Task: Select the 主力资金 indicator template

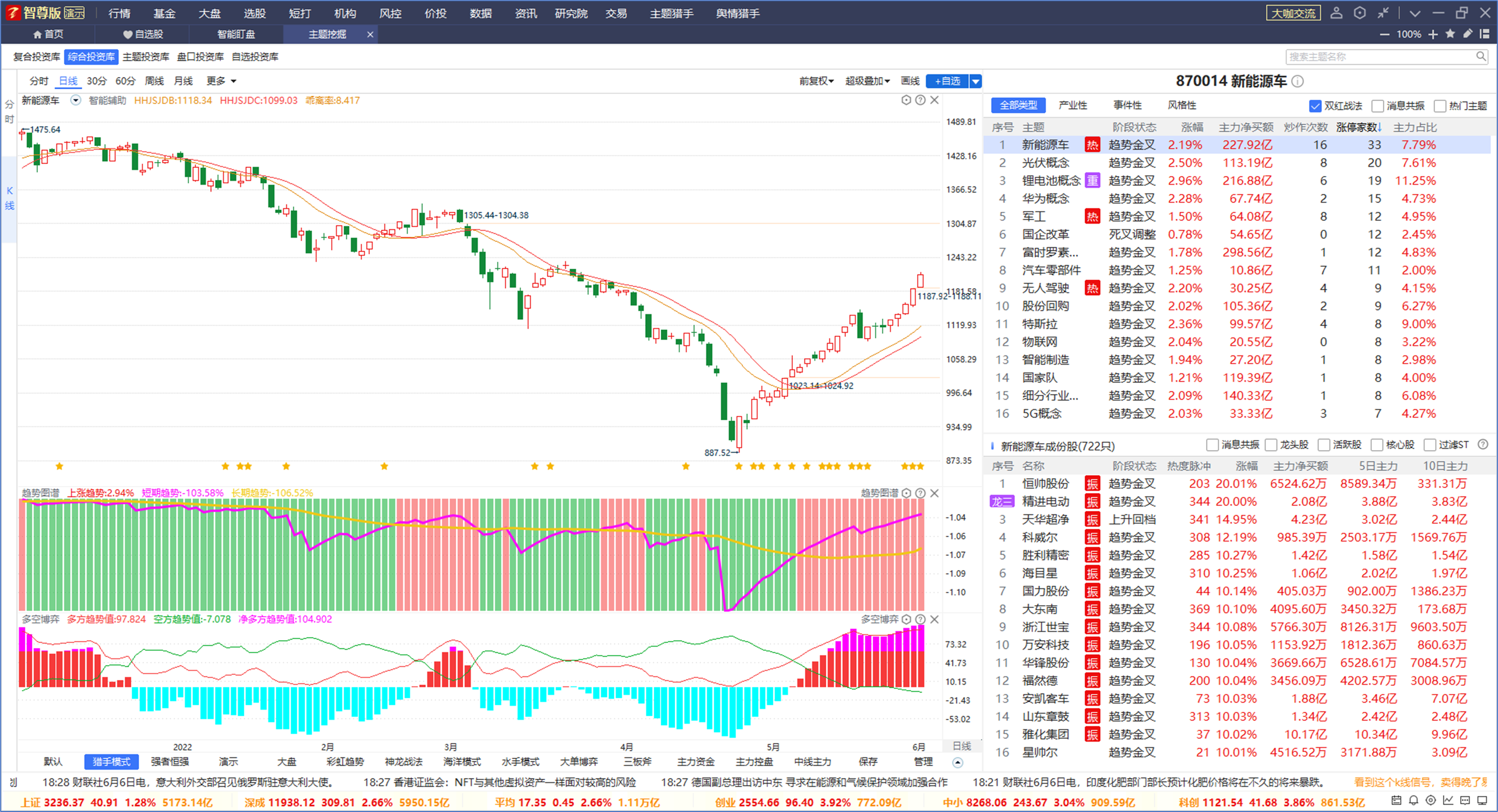Action: 696,762
